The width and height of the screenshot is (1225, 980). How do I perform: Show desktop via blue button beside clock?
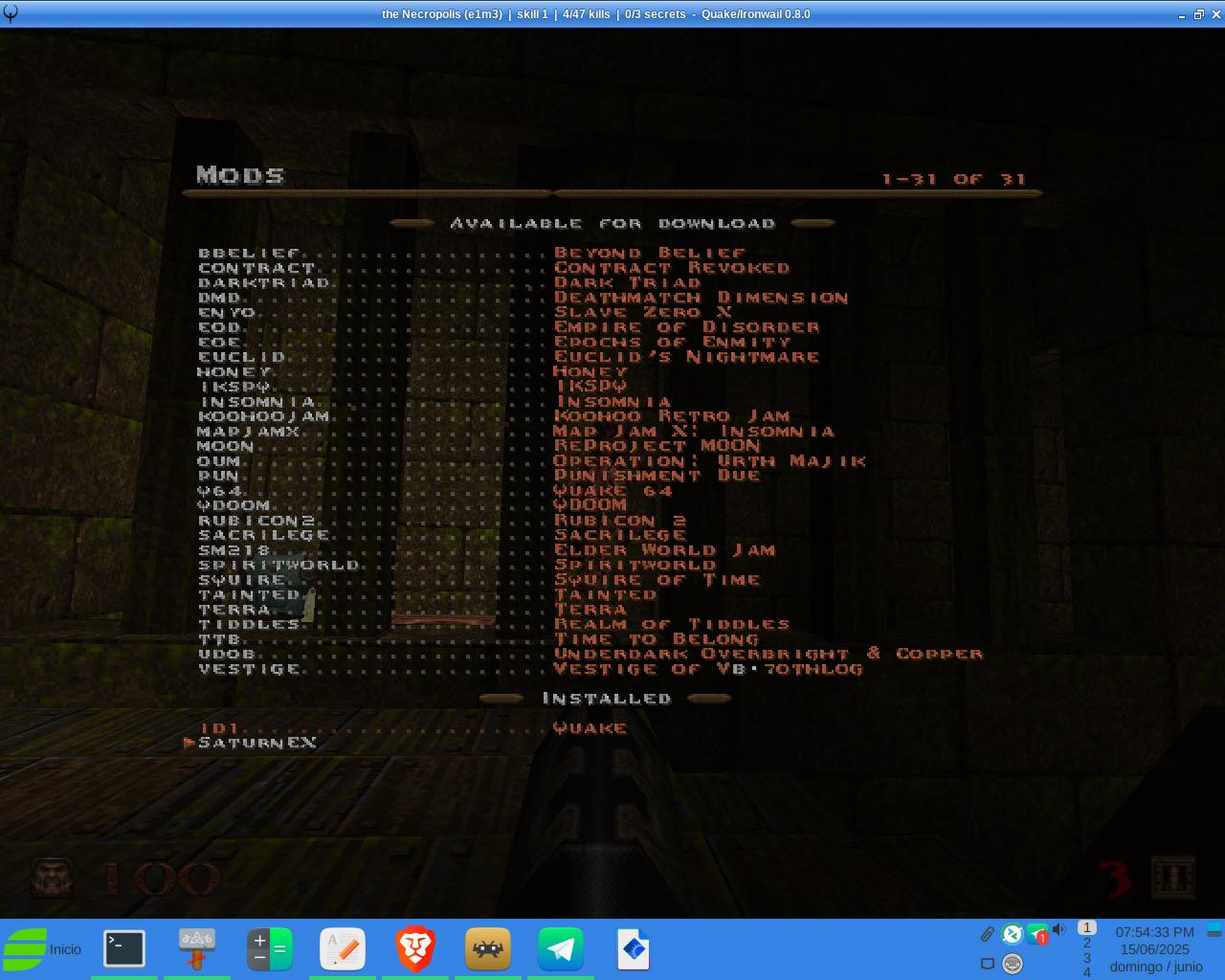point(1214,930)
